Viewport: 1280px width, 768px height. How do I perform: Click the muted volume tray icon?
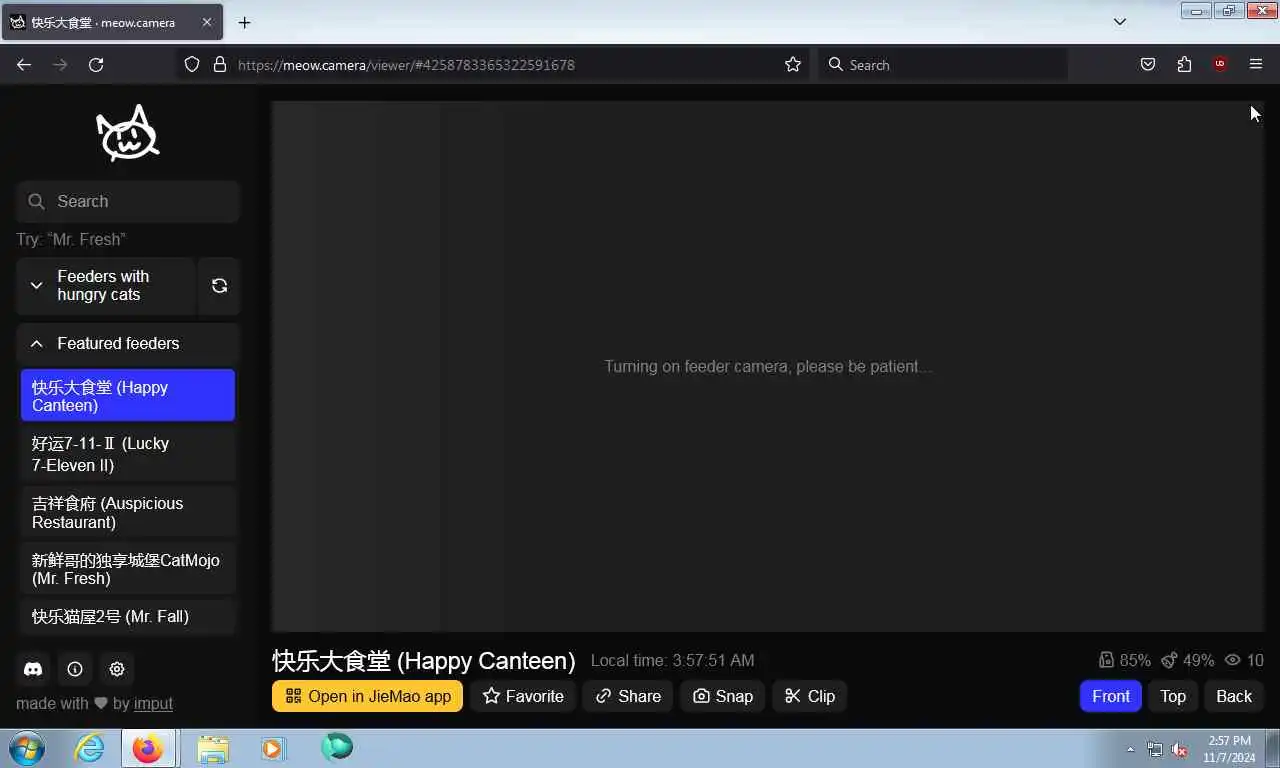coord(1179,749)
